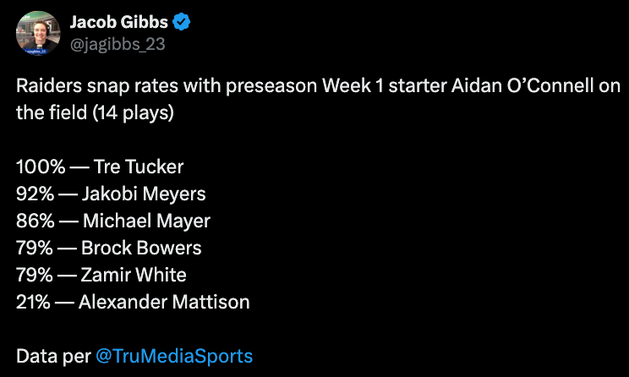The image size is (629, 377).
Task: Click the 92% figure
Action: click(x=35, y=194)
